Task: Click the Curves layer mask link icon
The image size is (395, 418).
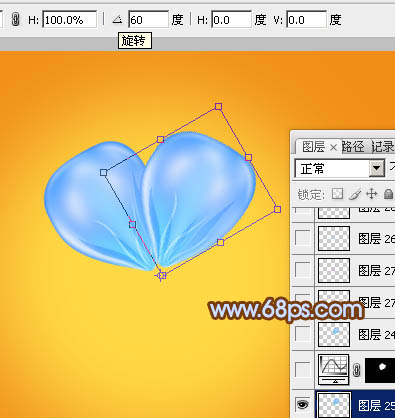Action: (x=357, y=370)
